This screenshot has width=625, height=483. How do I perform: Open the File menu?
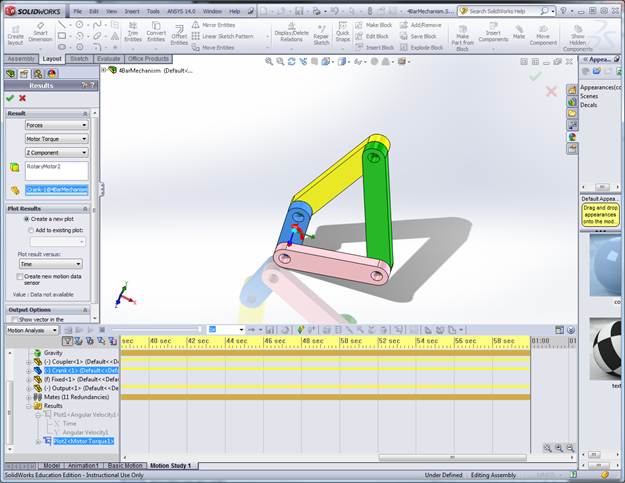[x=78, y=11]
